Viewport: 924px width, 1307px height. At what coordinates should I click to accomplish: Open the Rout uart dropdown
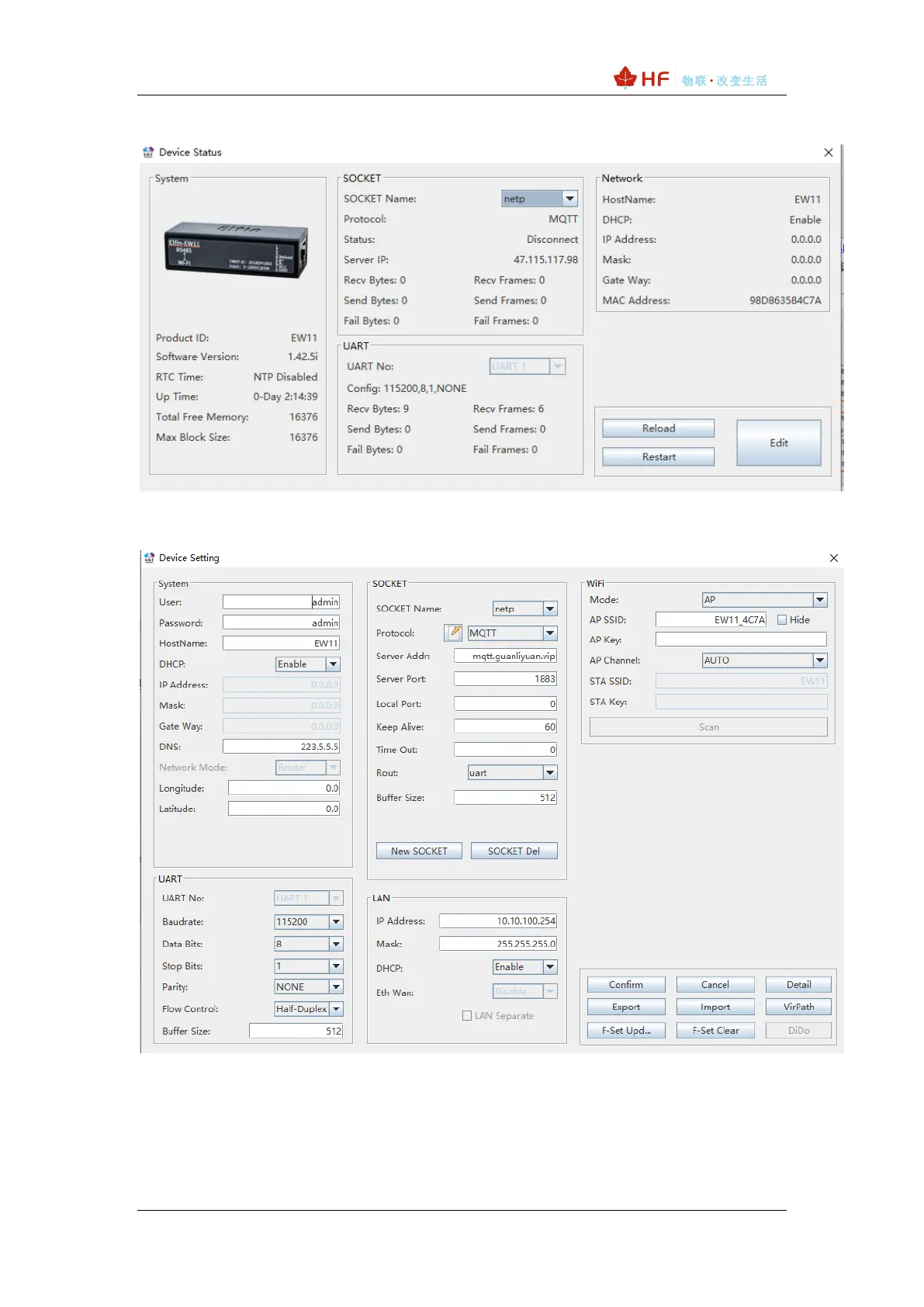(513, 773)
